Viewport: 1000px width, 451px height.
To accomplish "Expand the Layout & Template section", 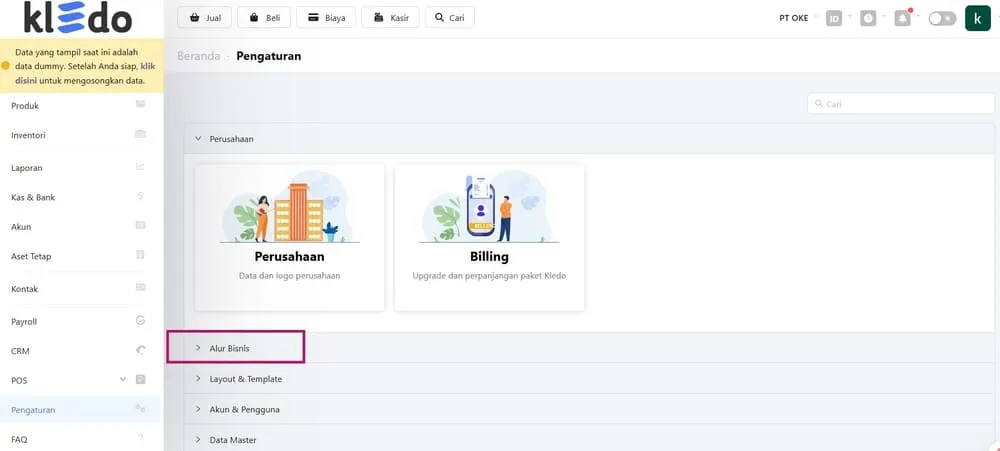I will pos(245,379).
